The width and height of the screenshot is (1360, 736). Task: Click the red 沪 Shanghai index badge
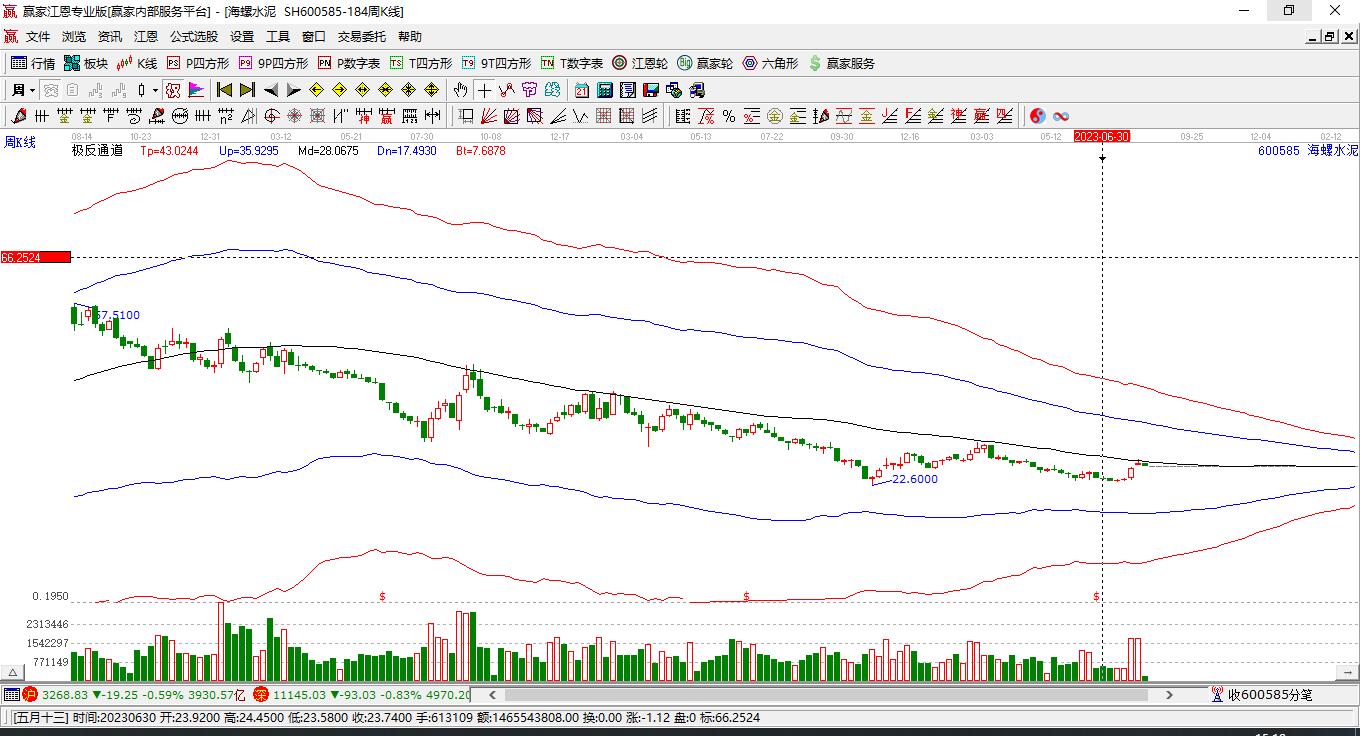pyautogui.click(x=30, y=694)
